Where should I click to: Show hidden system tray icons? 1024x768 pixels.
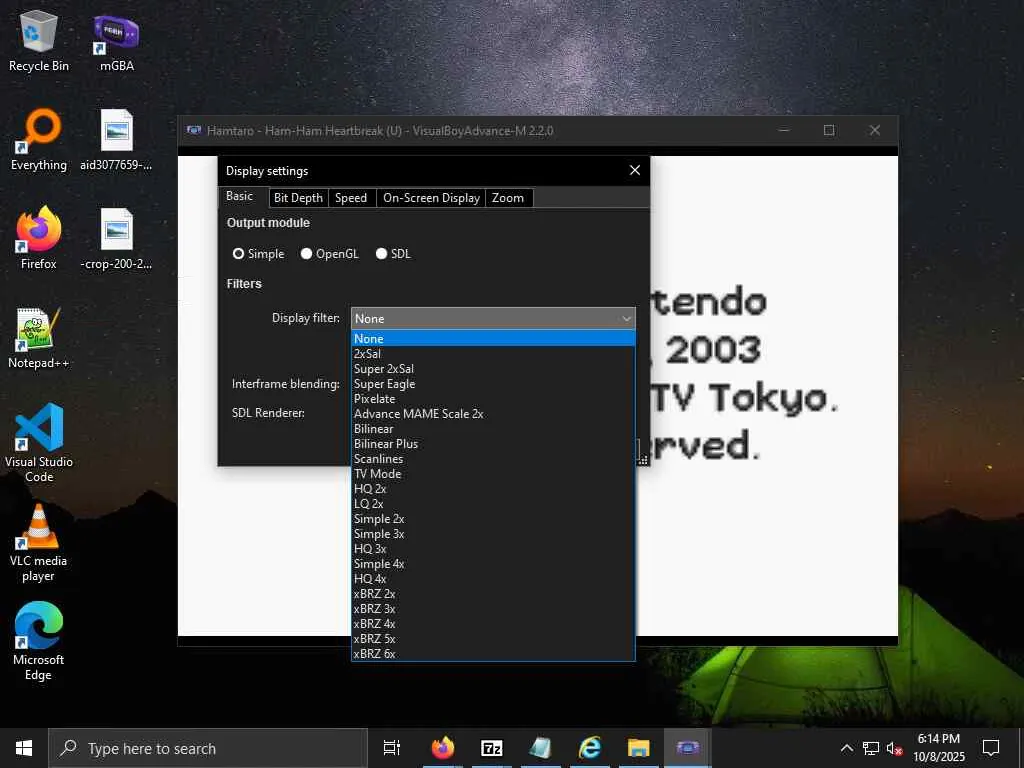(846, 748)
